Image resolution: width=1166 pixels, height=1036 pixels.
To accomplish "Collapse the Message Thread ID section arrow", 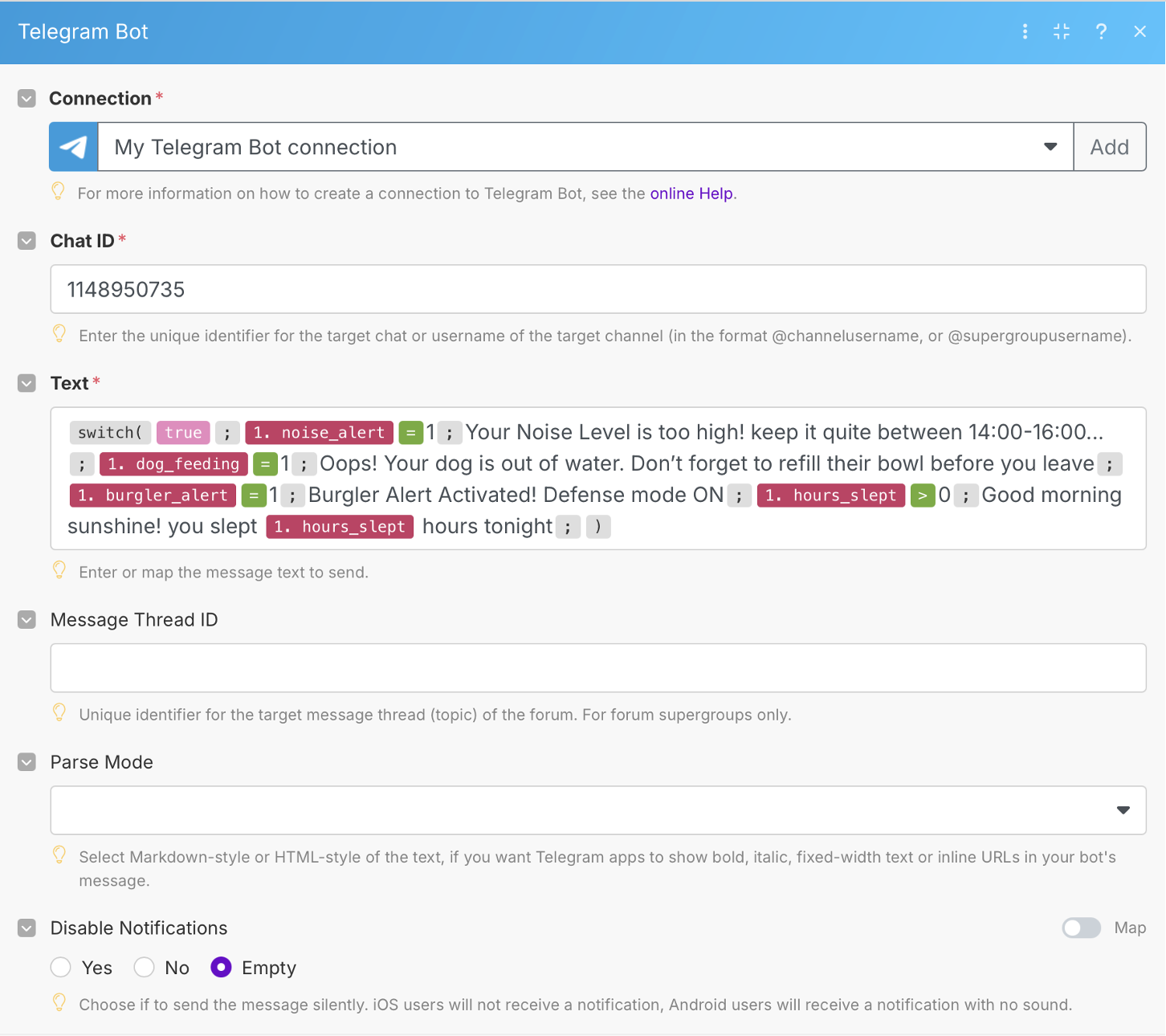I will [x=26, y=620].
